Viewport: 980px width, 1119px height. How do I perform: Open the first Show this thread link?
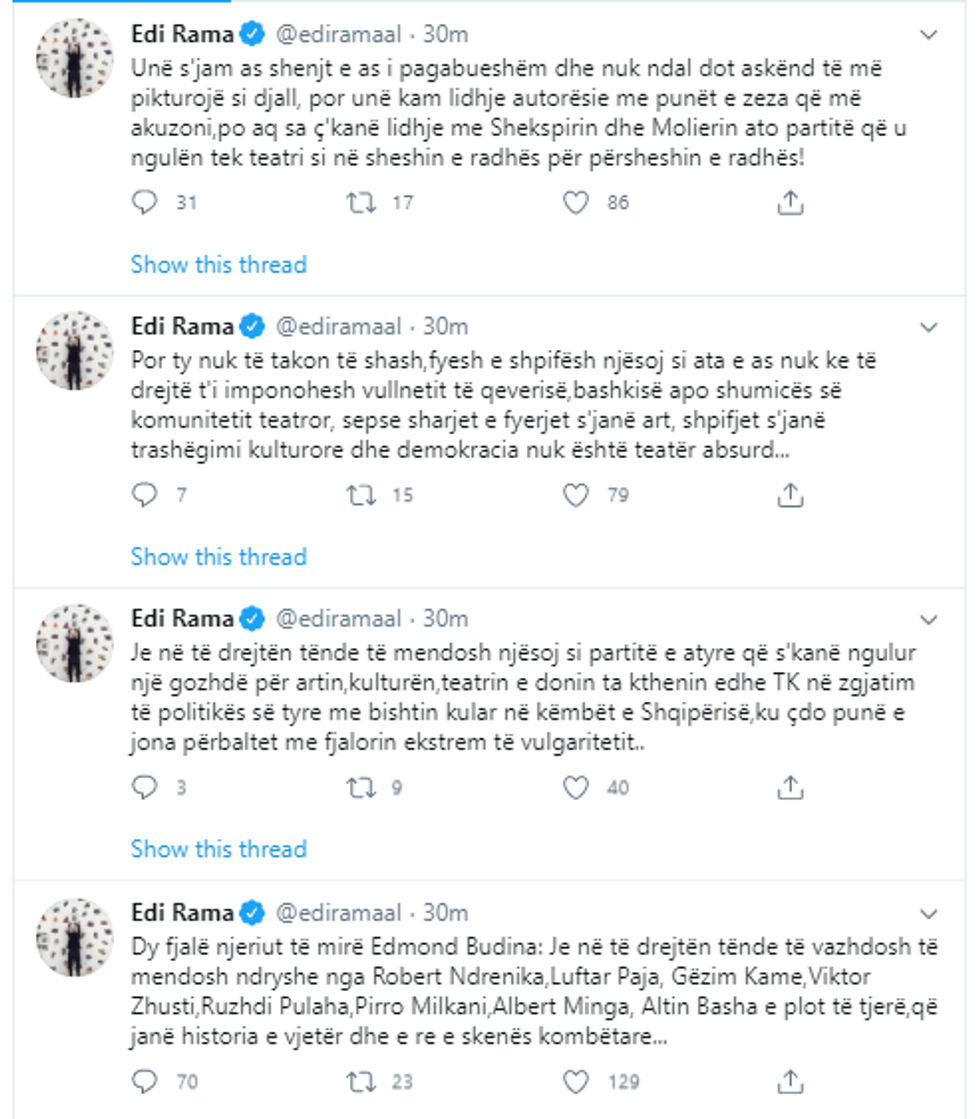coord(215,265)
